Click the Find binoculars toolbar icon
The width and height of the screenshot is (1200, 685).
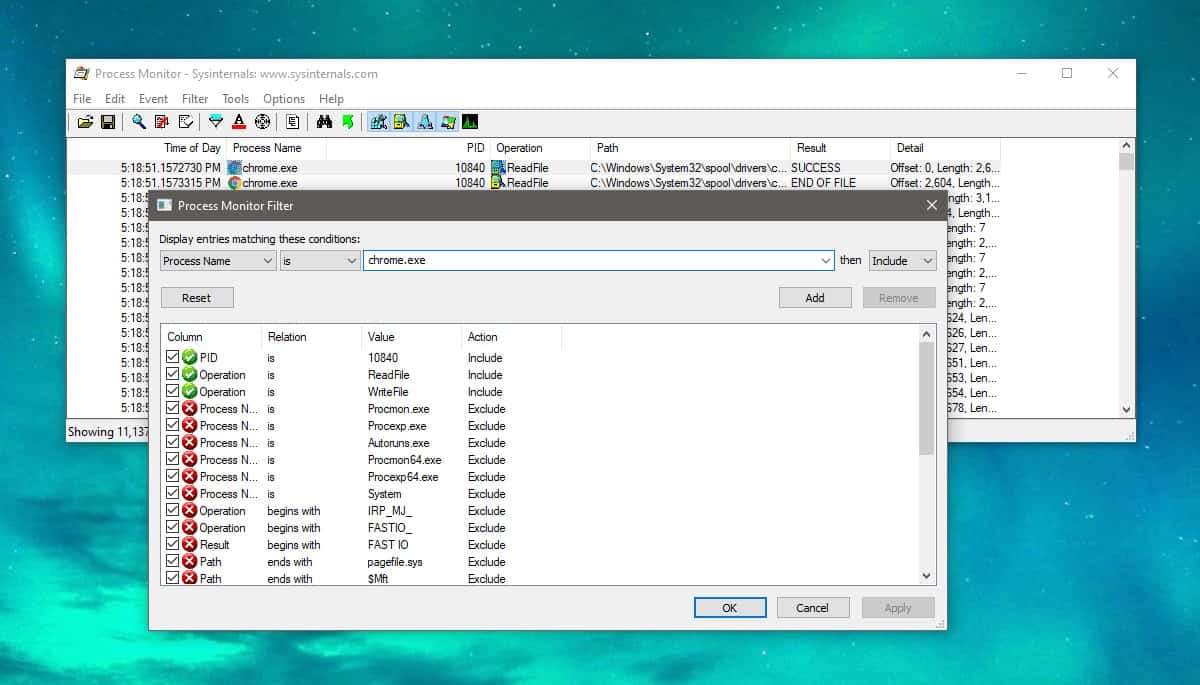(x=324, y=122)
